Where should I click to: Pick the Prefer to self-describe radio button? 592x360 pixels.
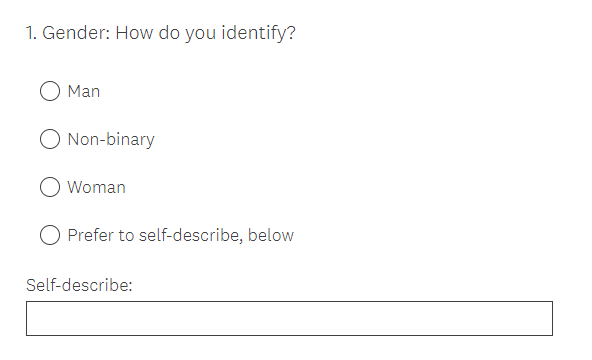tap(50, 235)
